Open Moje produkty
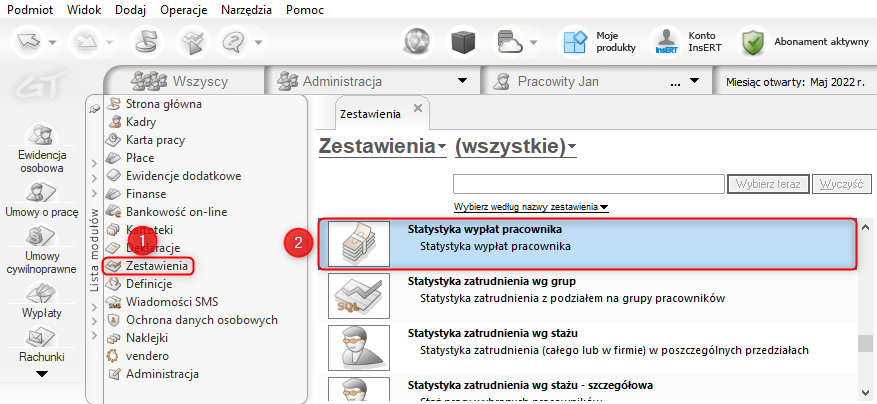The height and width of the screenshot is (404, 877). [x=600, y=41]
